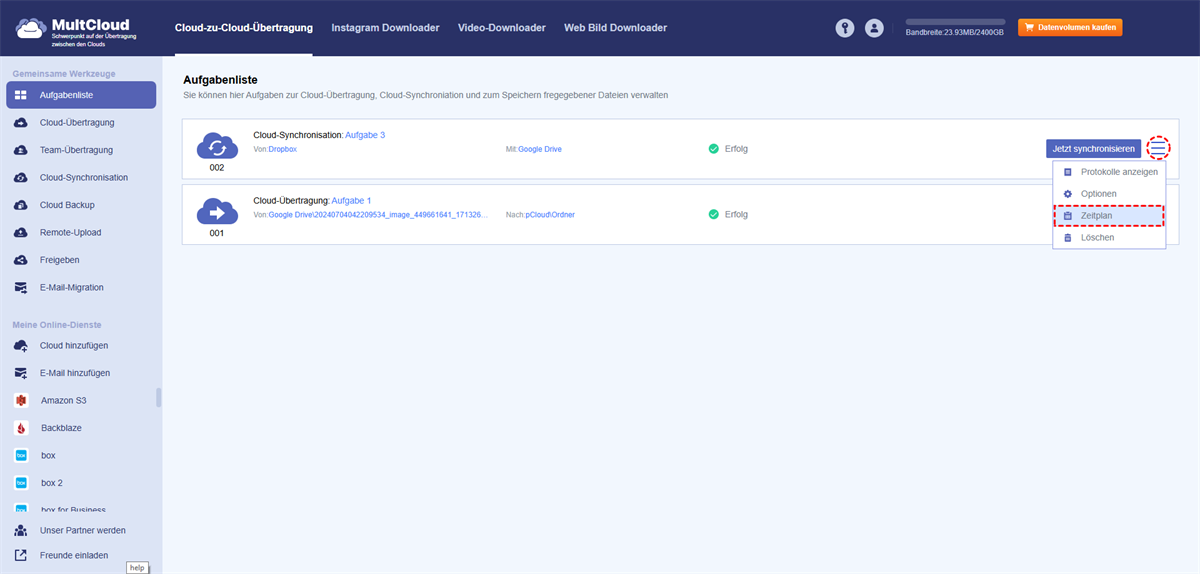Click the sidebar scrollbar handle

tap(158, 398)
